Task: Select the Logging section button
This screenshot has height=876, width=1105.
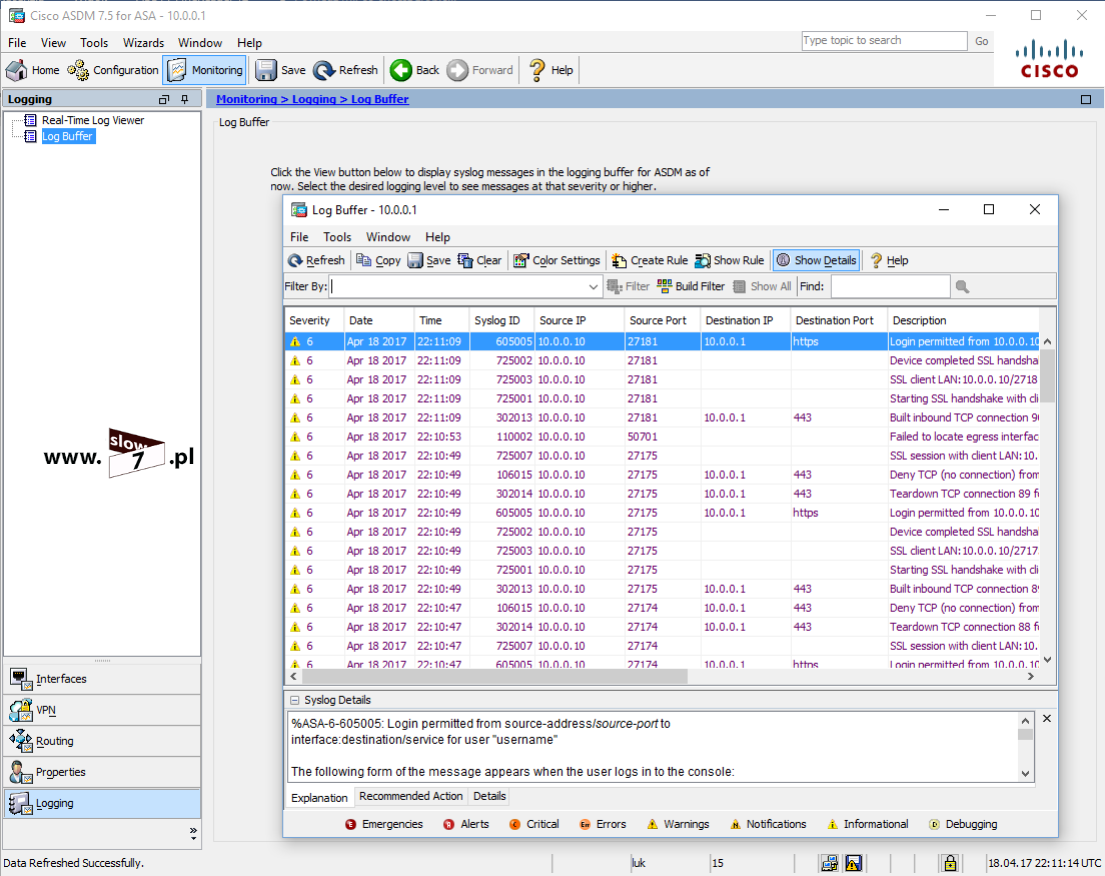Action: click(x=102, y=803)
